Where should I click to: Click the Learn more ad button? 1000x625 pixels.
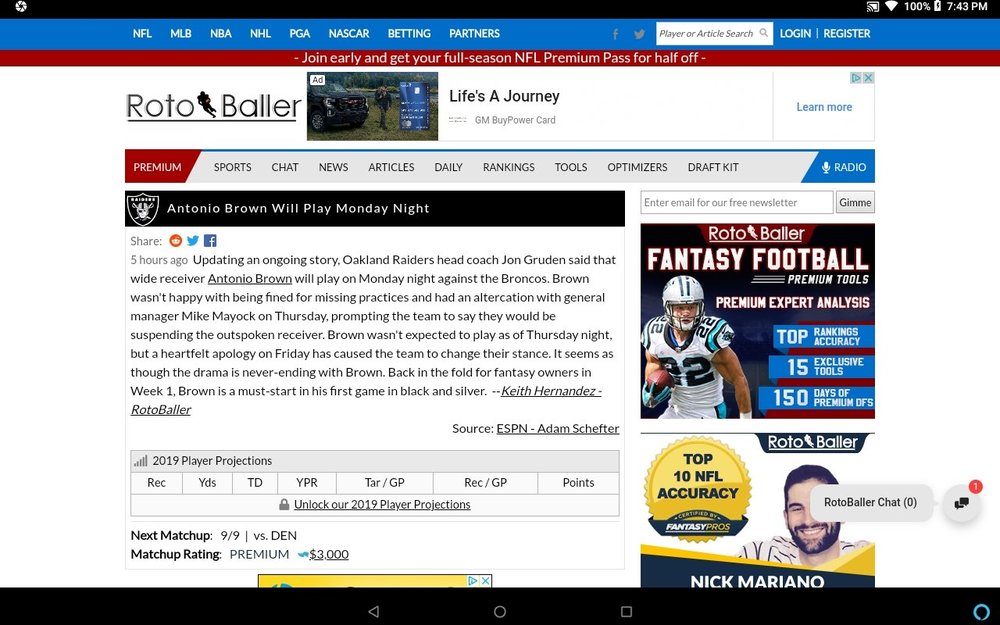(x=824, y=107)
